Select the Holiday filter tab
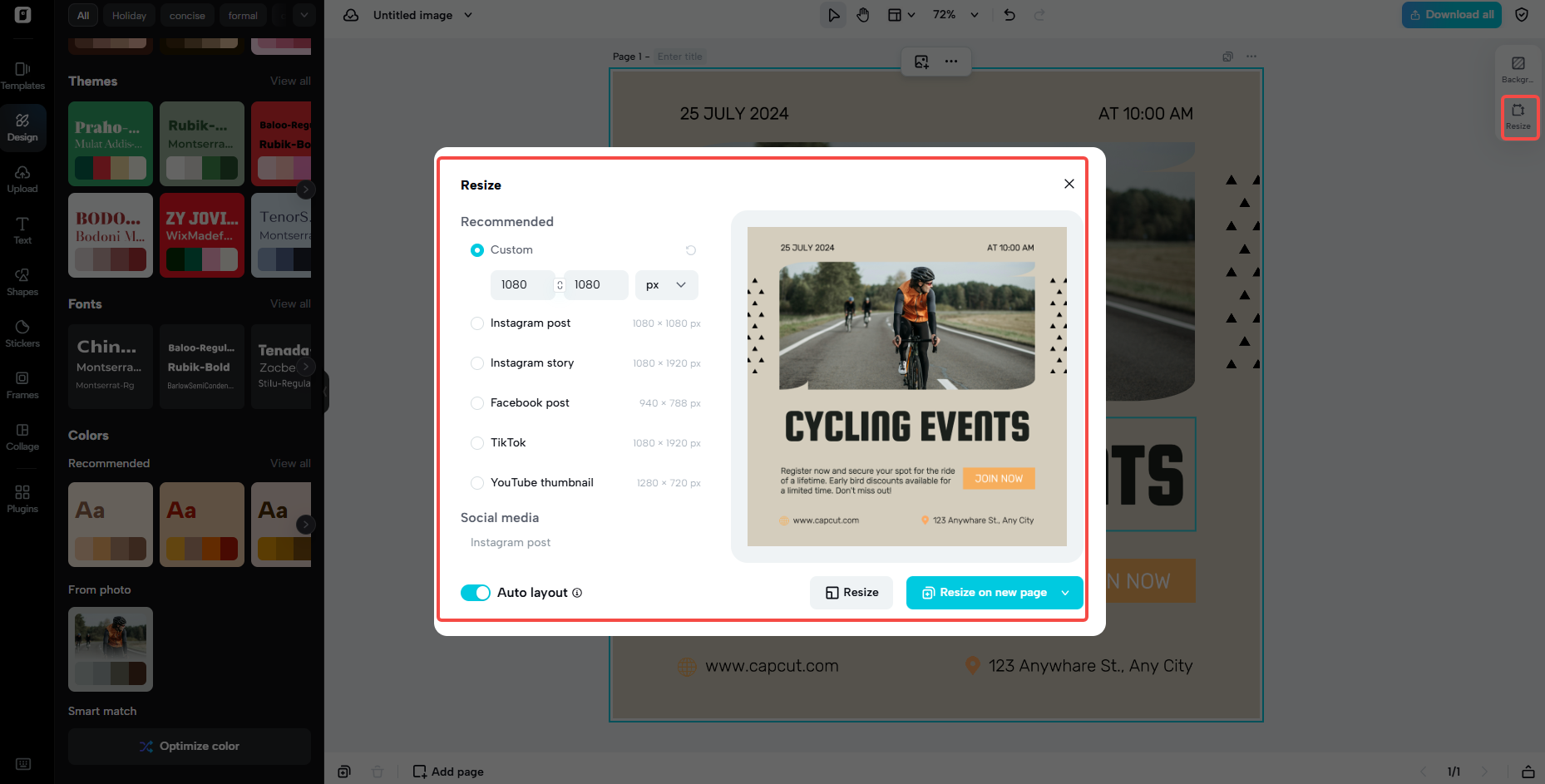1545x784 pixels. tap(129, 16)
